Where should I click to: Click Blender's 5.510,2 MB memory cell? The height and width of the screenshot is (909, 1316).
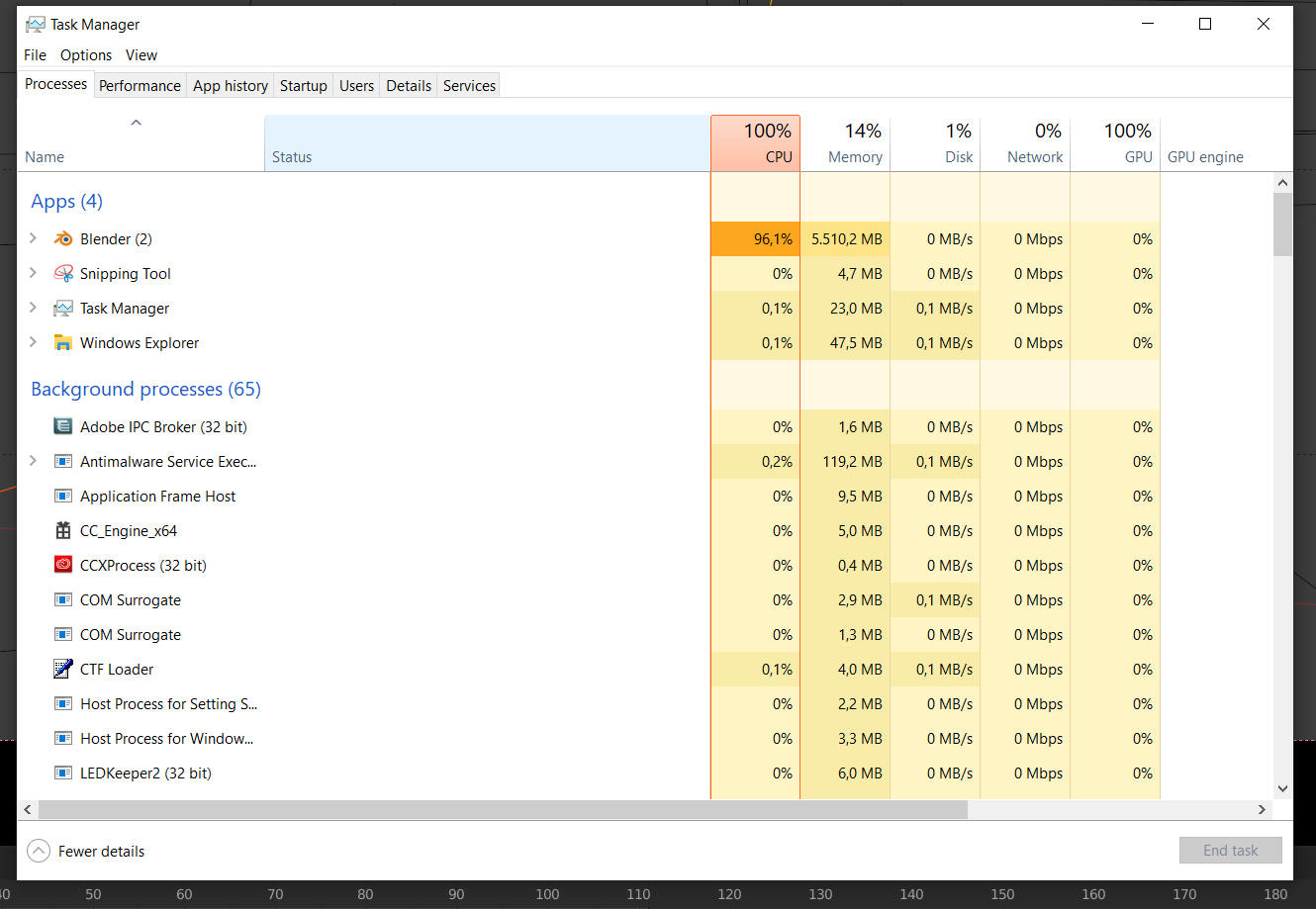tap(845, 239)
